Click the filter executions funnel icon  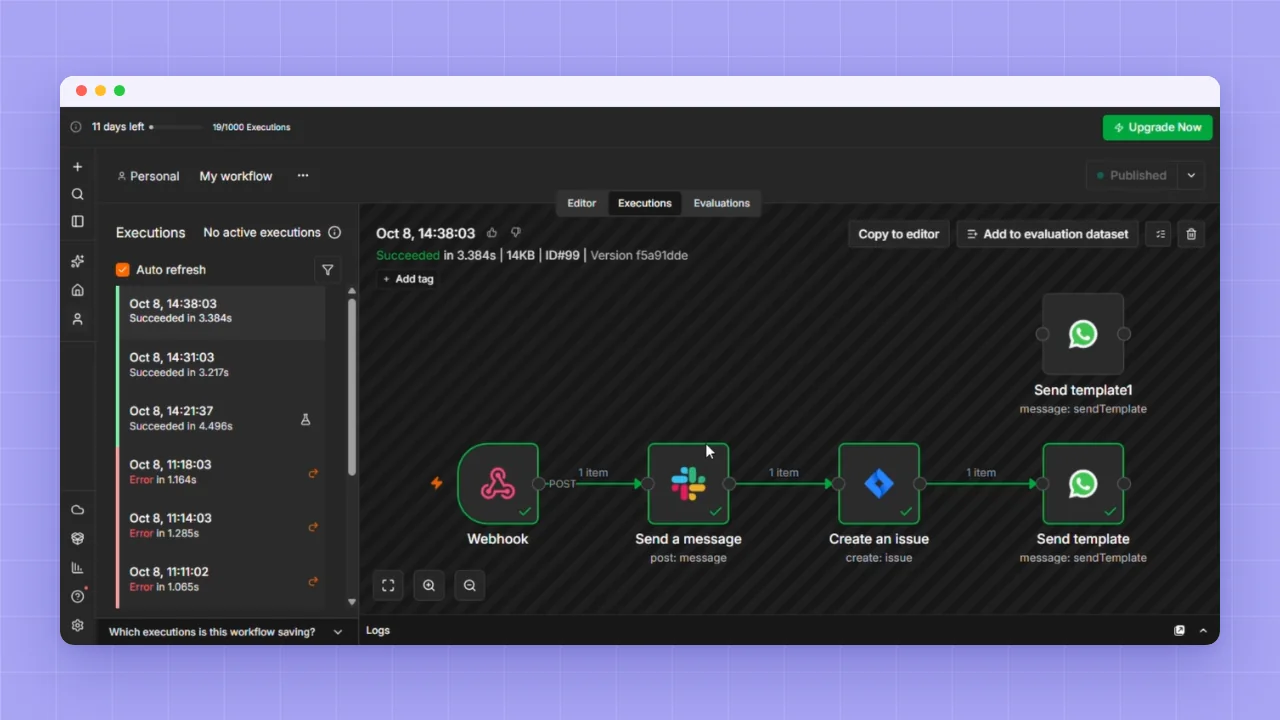click(327, 270)
